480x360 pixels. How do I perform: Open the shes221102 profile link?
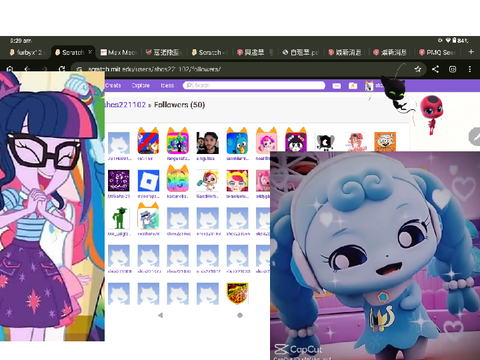click(125, 105)
